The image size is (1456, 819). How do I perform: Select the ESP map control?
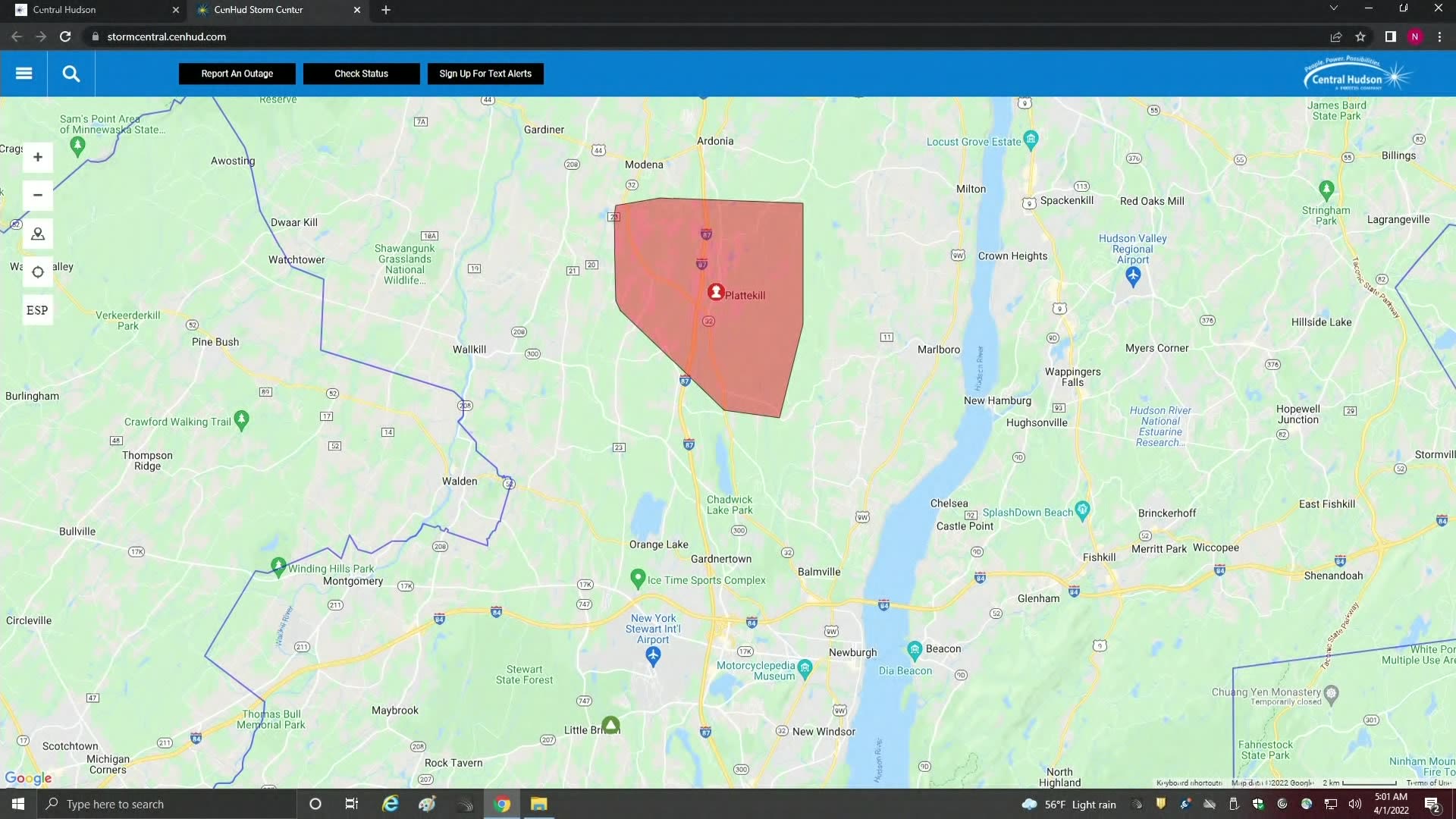click(x=37, y=309)
